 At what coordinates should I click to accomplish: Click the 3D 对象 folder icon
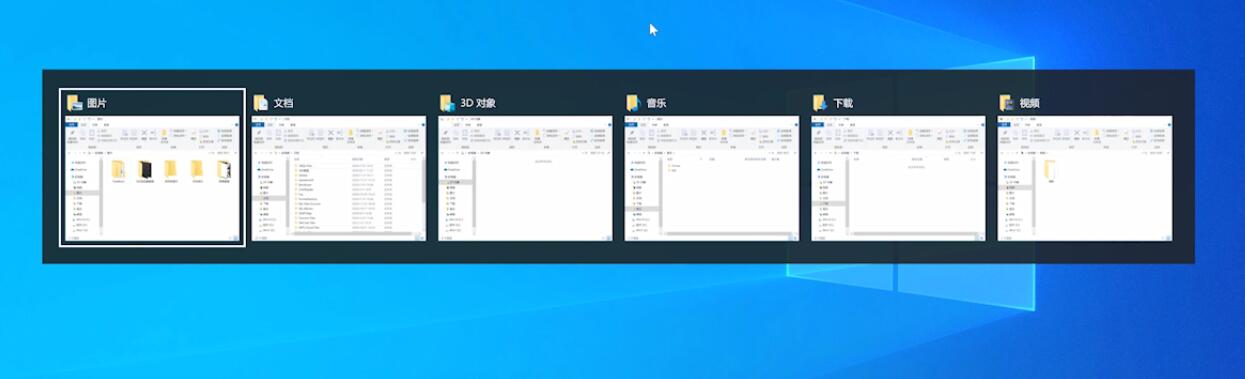(448, 103)
